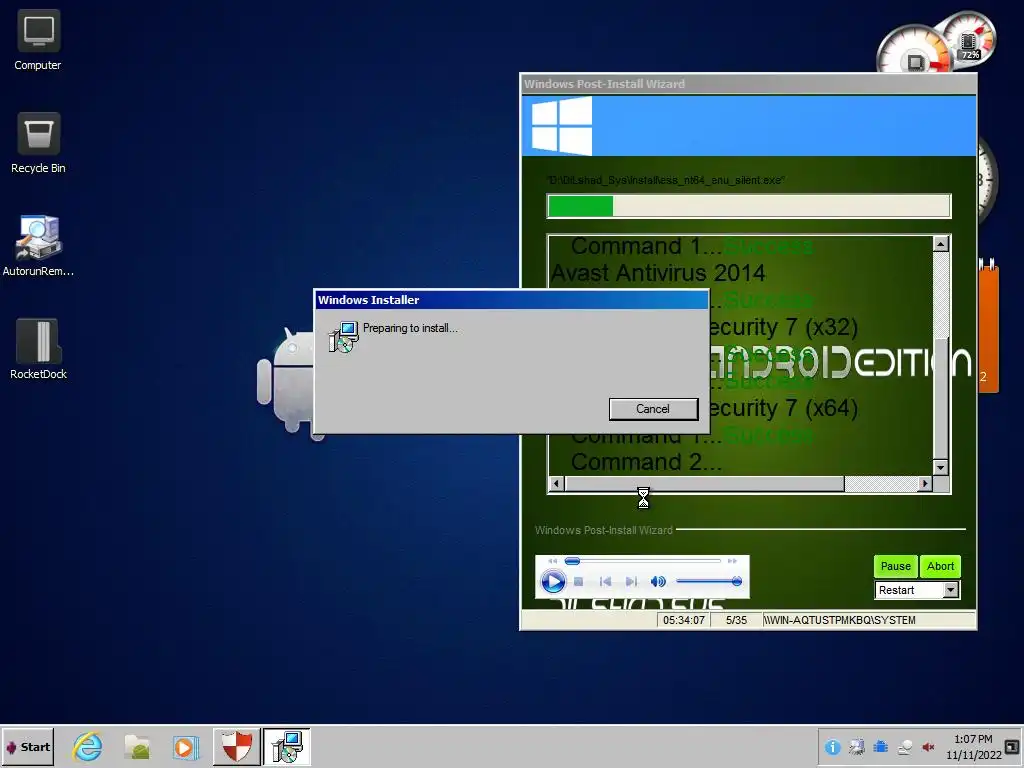Open the Start menu
The width and height of the screenshot is (1024, 768).
click(28, 746)
